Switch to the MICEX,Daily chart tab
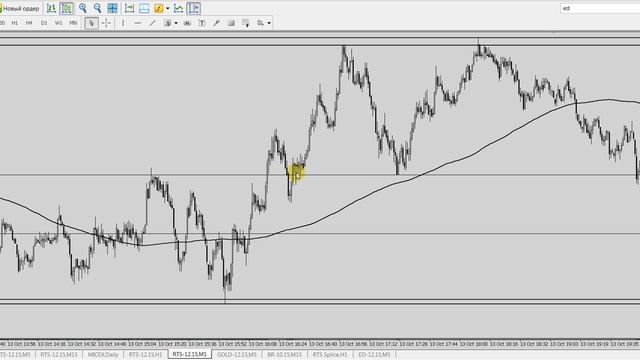 click(x=103, y=355)
